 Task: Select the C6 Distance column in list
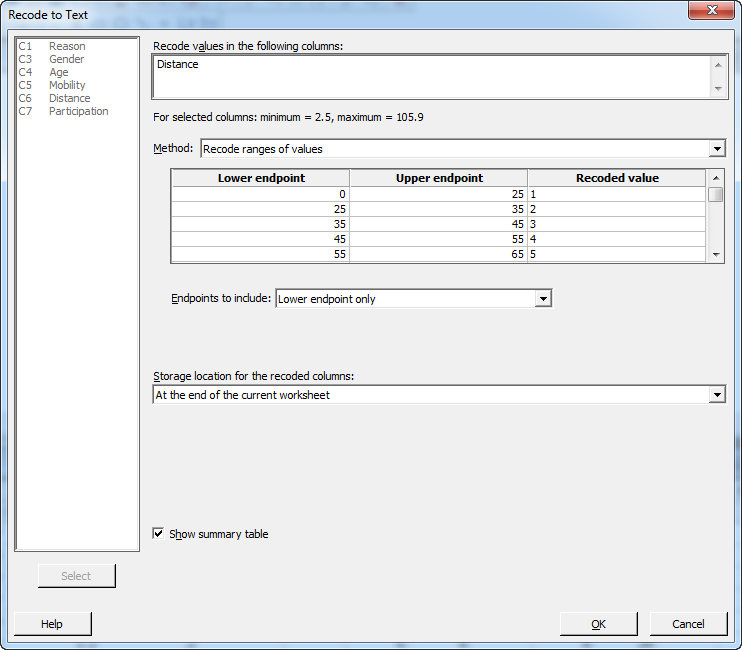[x=69, y=98]
